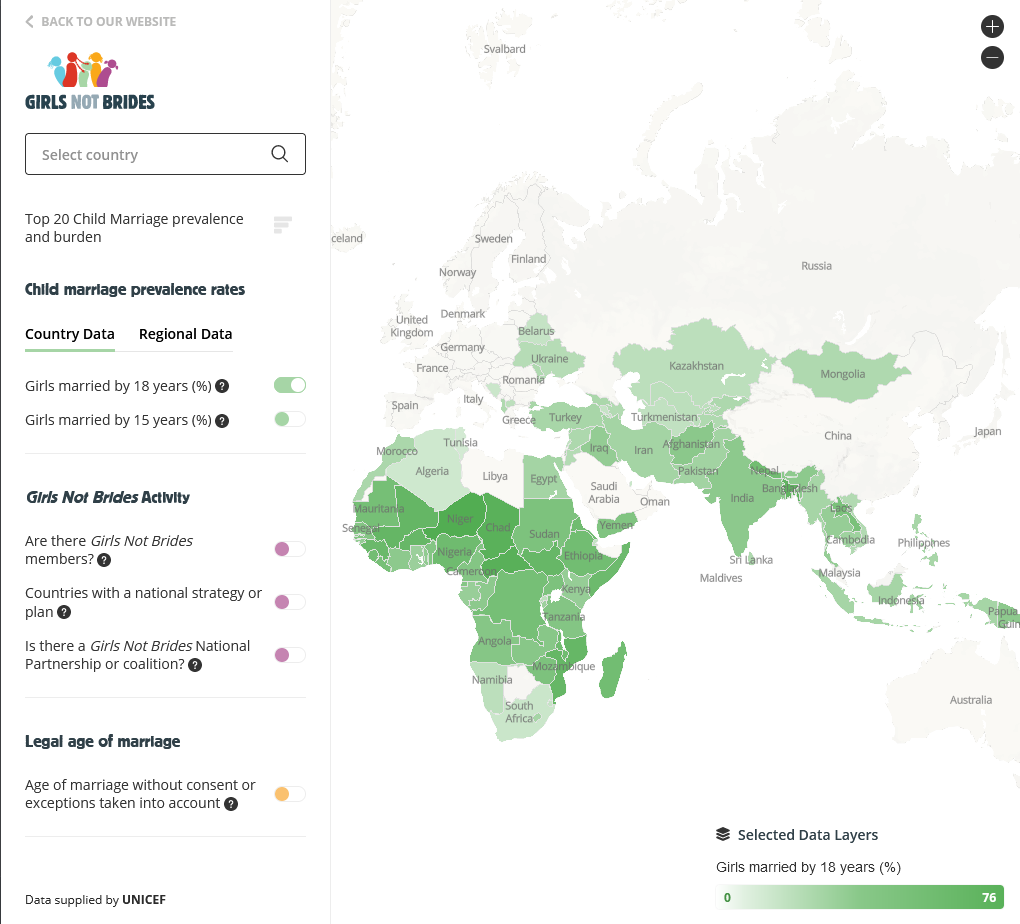Screen dimensions: 1020x924
Task: Disable Girls married by 18 years toggle
Action: click(x=289, y=385)
